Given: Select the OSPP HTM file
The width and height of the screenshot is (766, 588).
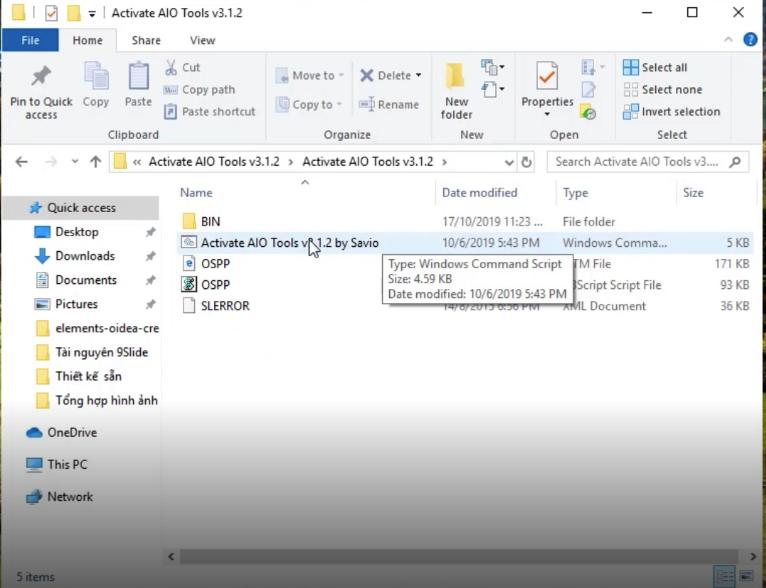Looking at the screenshot, I should tap(215, 264).
